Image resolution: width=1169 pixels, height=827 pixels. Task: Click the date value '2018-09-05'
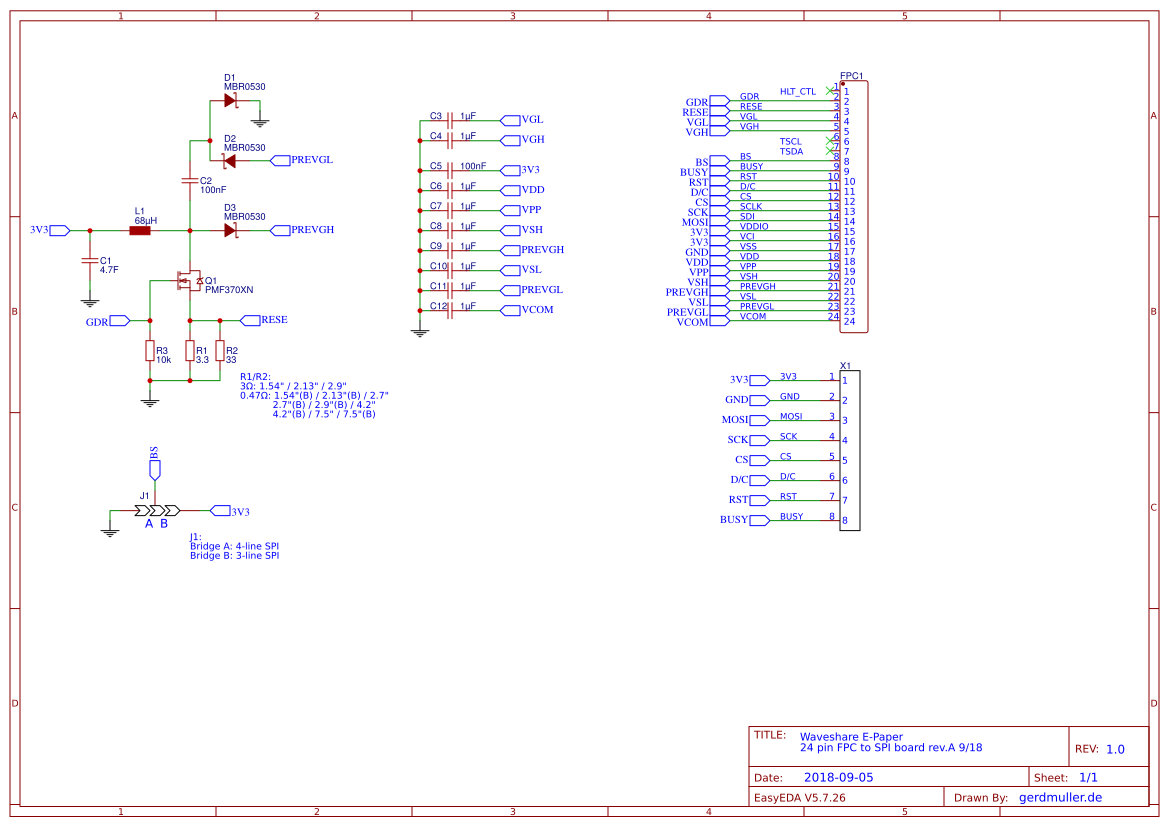(838, 777)
